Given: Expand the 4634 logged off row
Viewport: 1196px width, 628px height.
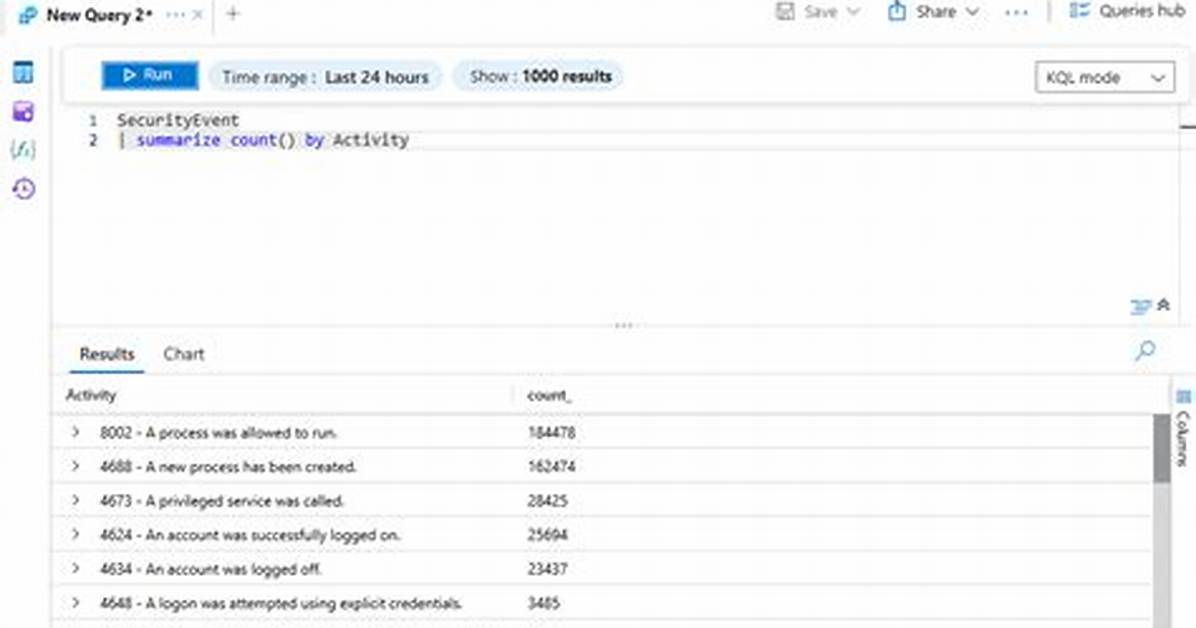Looking at the screenshot, I should [x=76, y=568].
